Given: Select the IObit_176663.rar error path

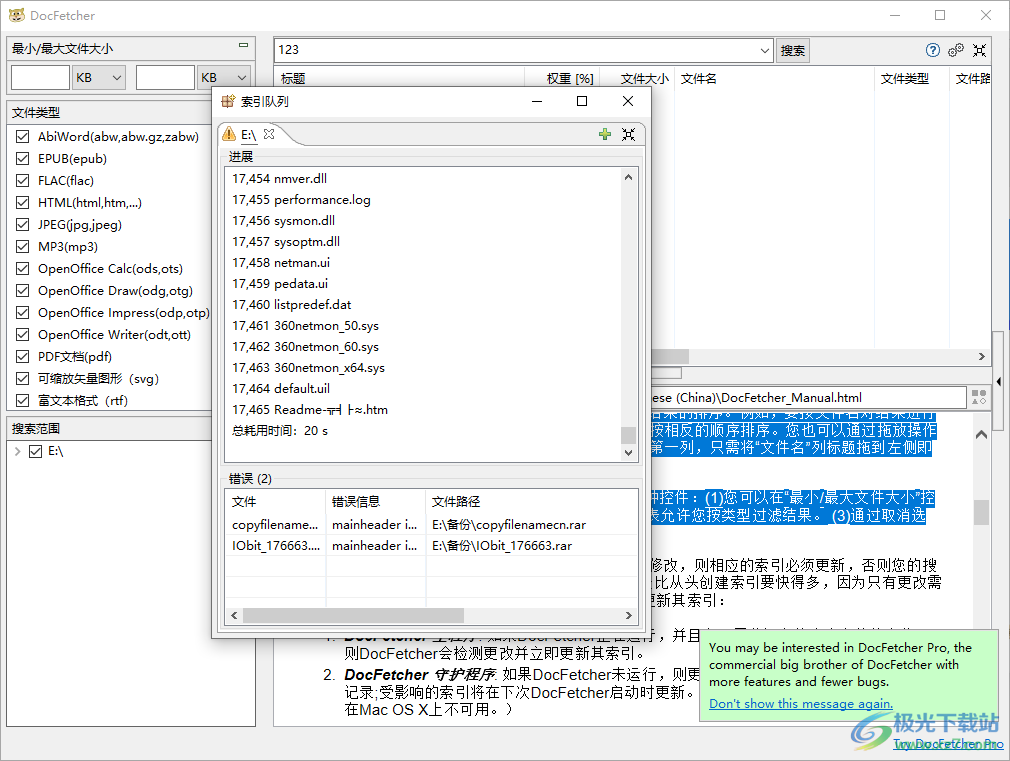Looking at the screenshot, I should pyautogui.click(x=502, y=546).
